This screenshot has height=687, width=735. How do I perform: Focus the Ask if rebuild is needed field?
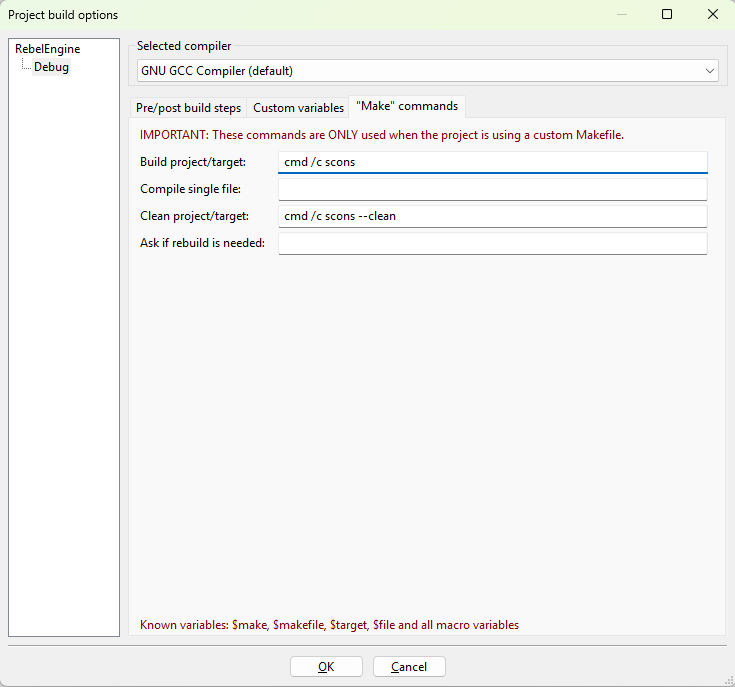(493, 243)
